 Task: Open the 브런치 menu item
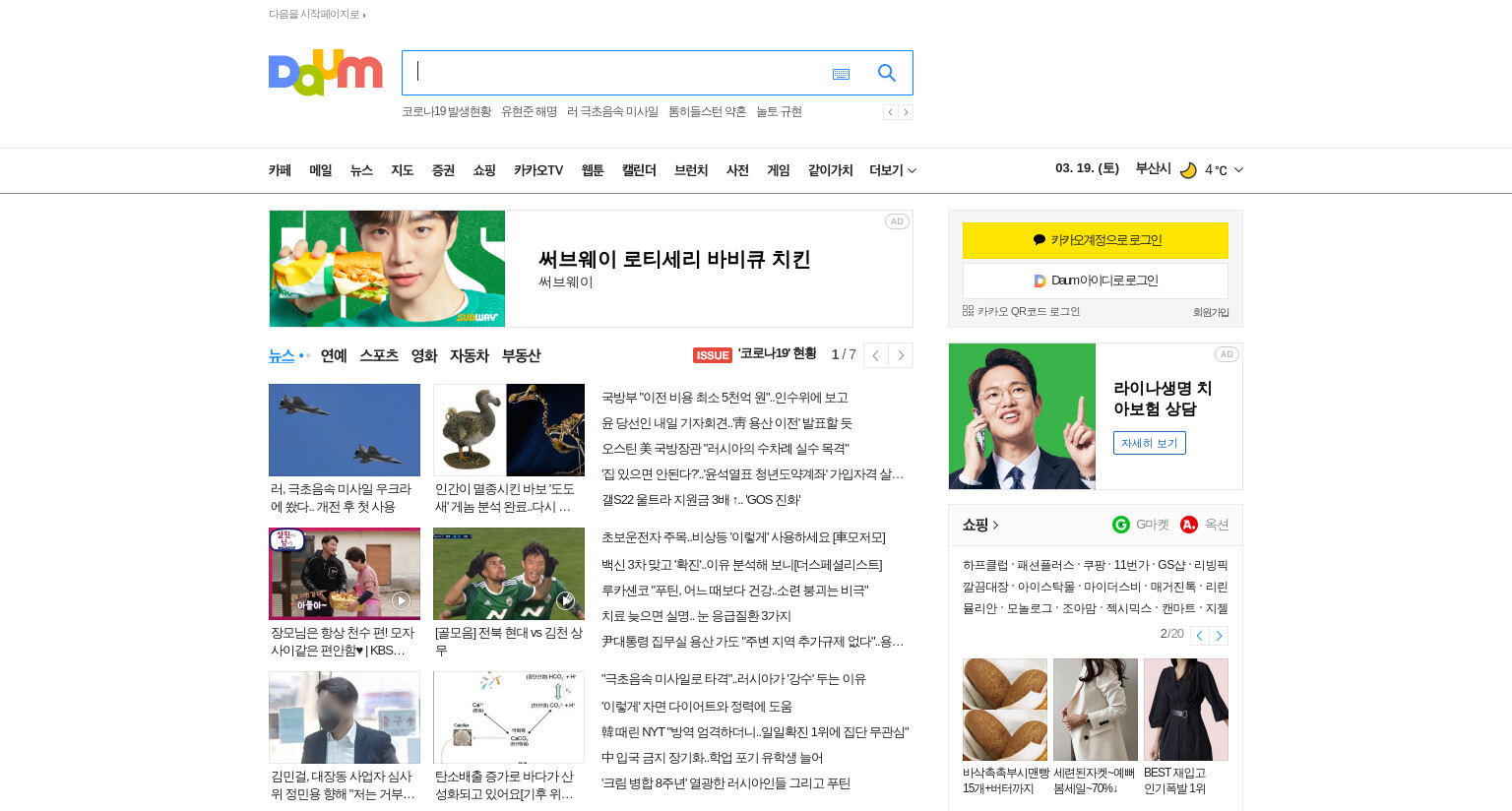pos(691,170)
